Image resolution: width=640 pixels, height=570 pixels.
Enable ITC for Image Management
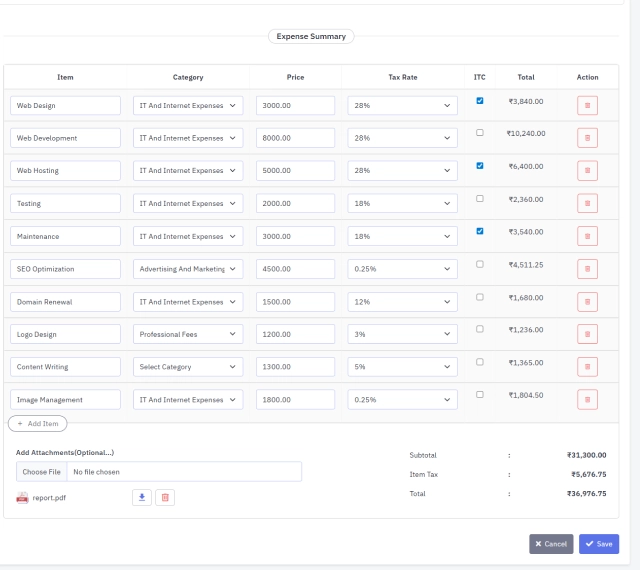click(x=480, y=394)
